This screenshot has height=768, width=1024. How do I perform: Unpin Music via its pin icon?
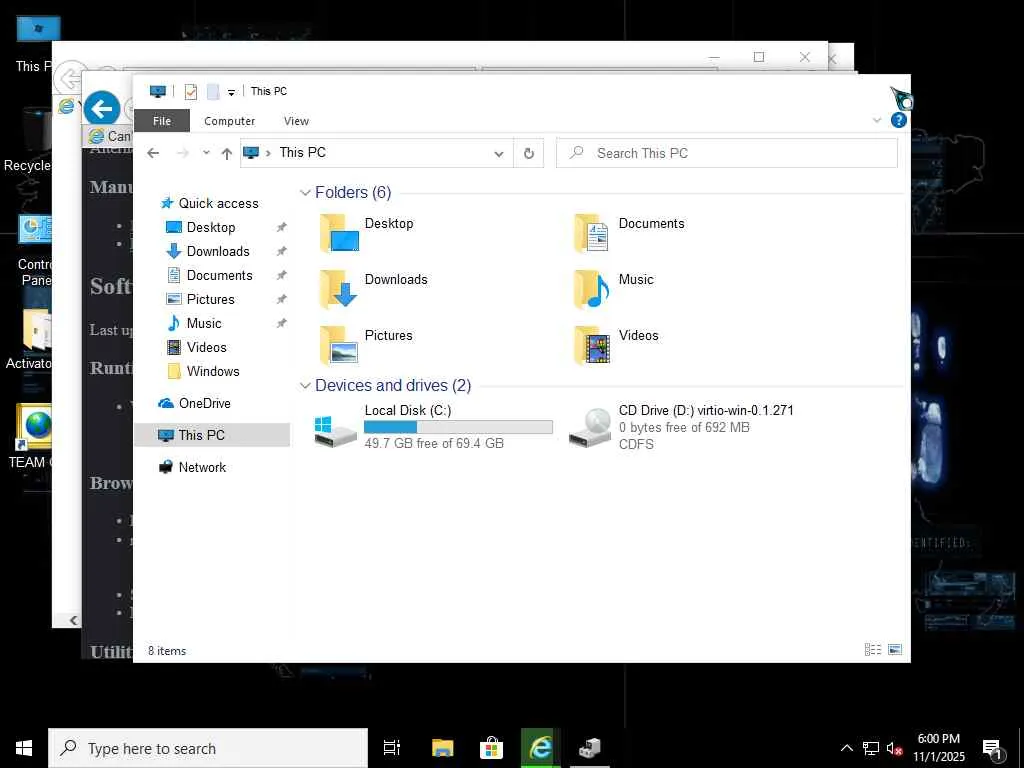click(x=281, y=323)
